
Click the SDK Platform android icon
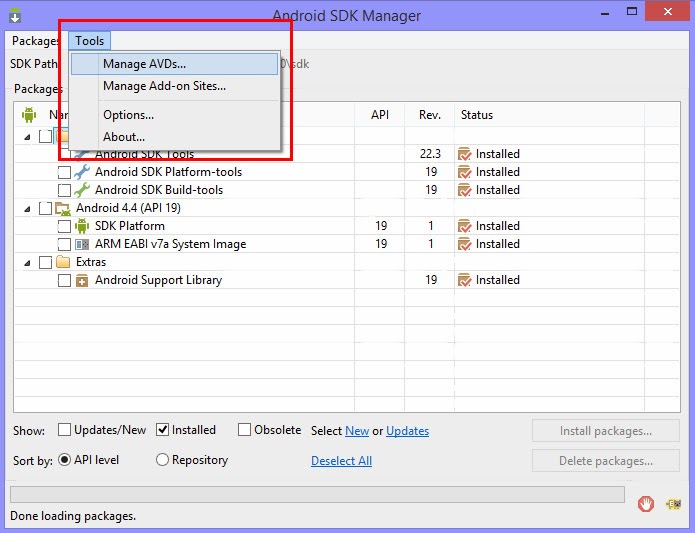pyautogui.click(x=82, y=226)
